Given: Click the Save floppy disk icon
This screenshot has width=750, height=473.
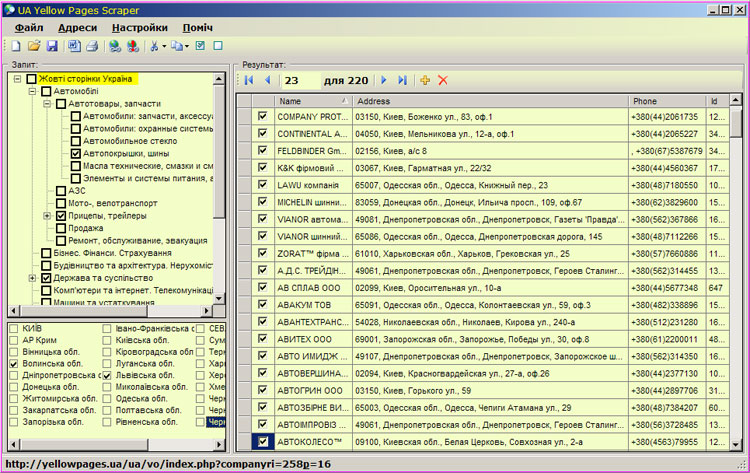Looking at the screenshot, I should click(x=52, y=46).
